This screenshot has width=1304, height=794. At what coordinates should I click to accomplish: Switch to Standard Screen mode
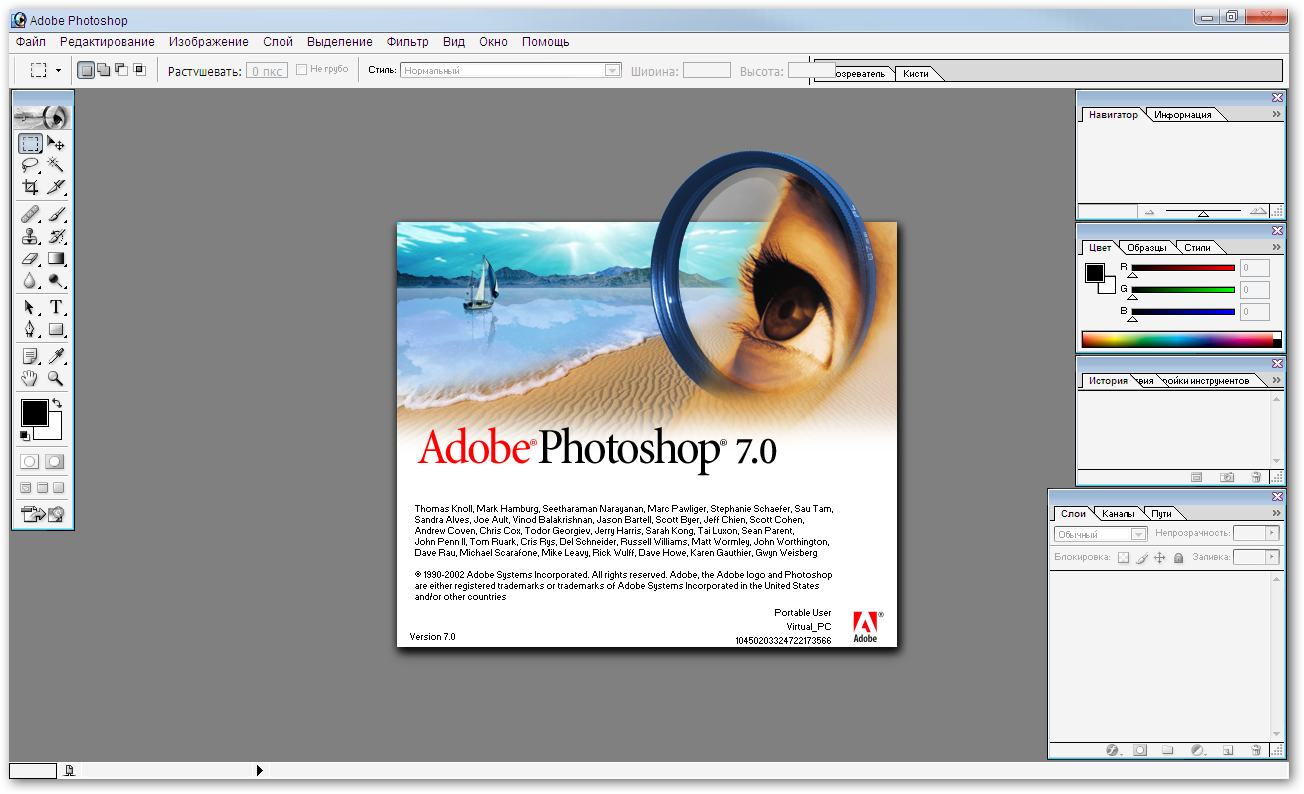(26, 488)
